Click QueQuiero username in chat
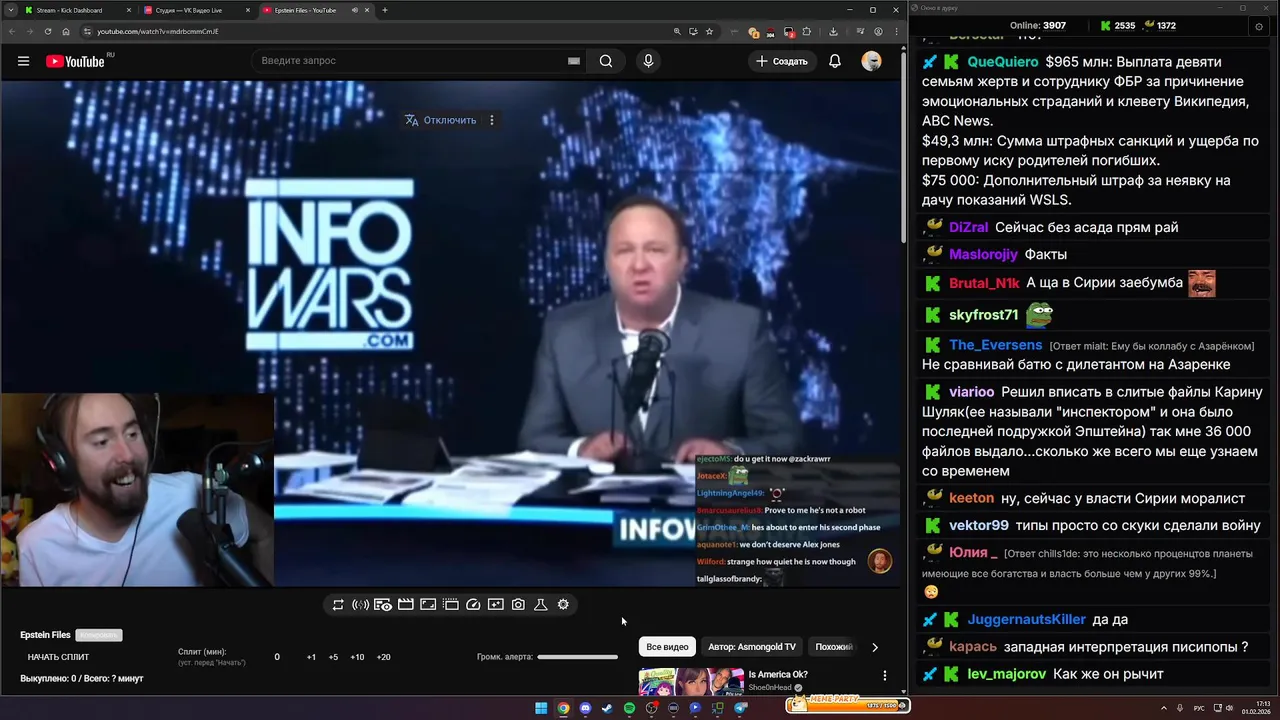This screenshot has height=720, width=1280. tap(1002, 62)
